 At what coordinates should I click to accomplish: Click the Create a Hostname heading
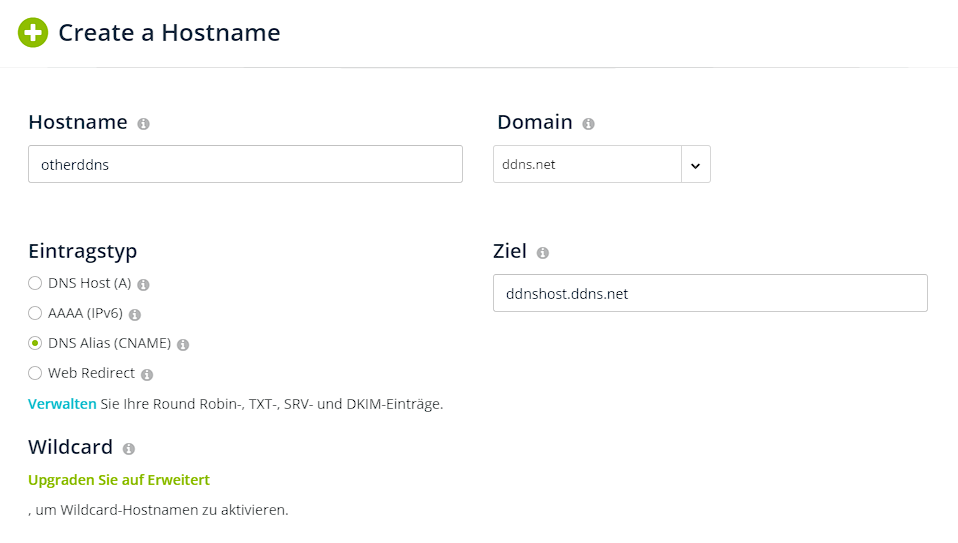pos(169,33)
